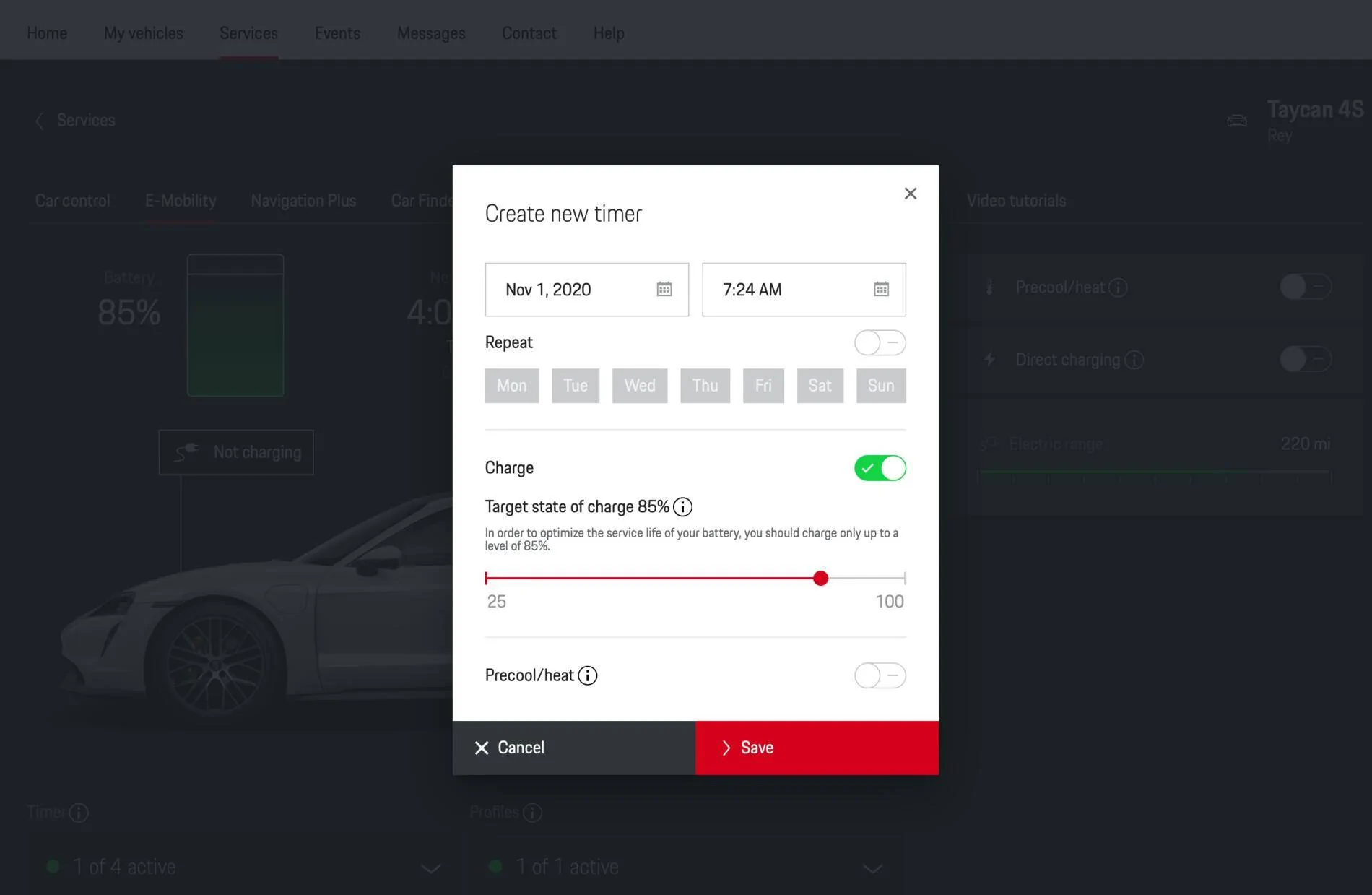Click the info icon beside background Precool/heat
The image size is (1372, 895).
coord(1118,287)
